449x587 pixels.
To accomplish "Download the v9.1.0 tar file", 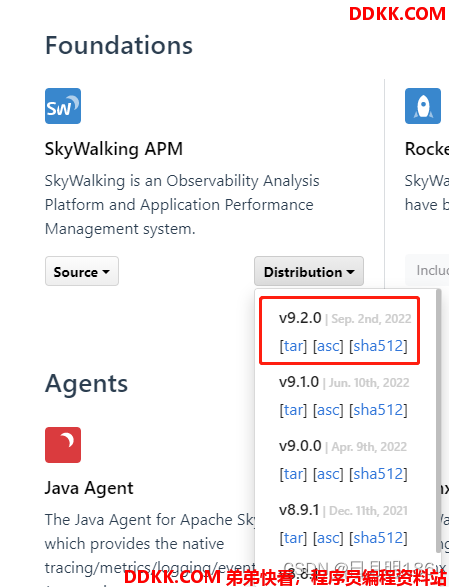I will 293,410.
